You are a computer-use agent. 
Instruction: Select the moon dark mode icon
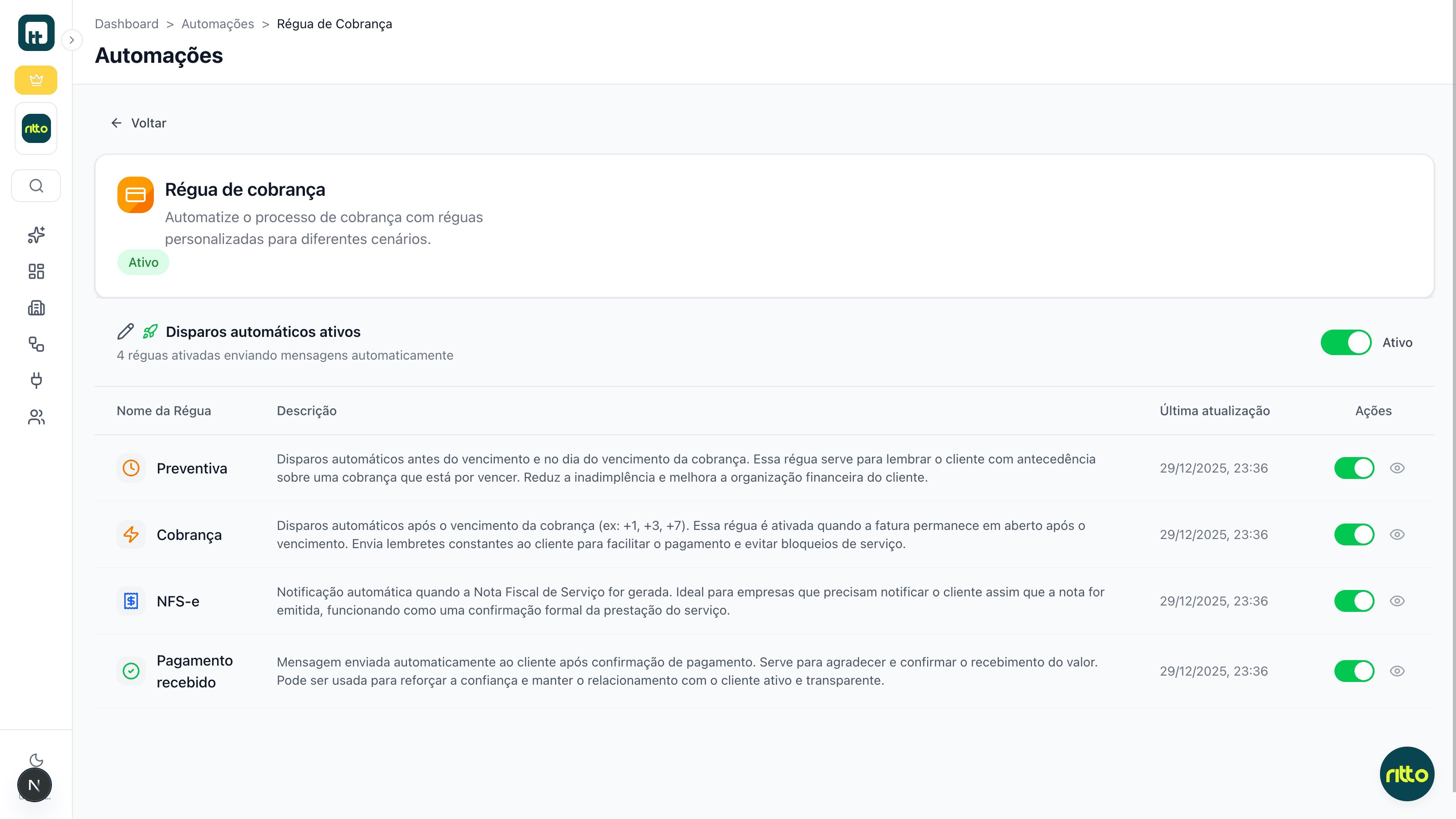click(x=36, y=760)
